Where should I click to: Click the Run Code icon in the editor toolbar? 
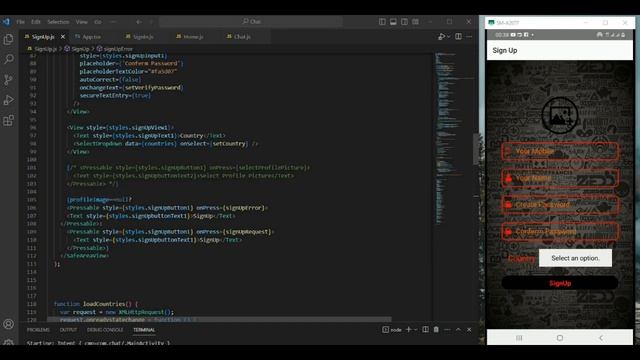click(441, 37)
